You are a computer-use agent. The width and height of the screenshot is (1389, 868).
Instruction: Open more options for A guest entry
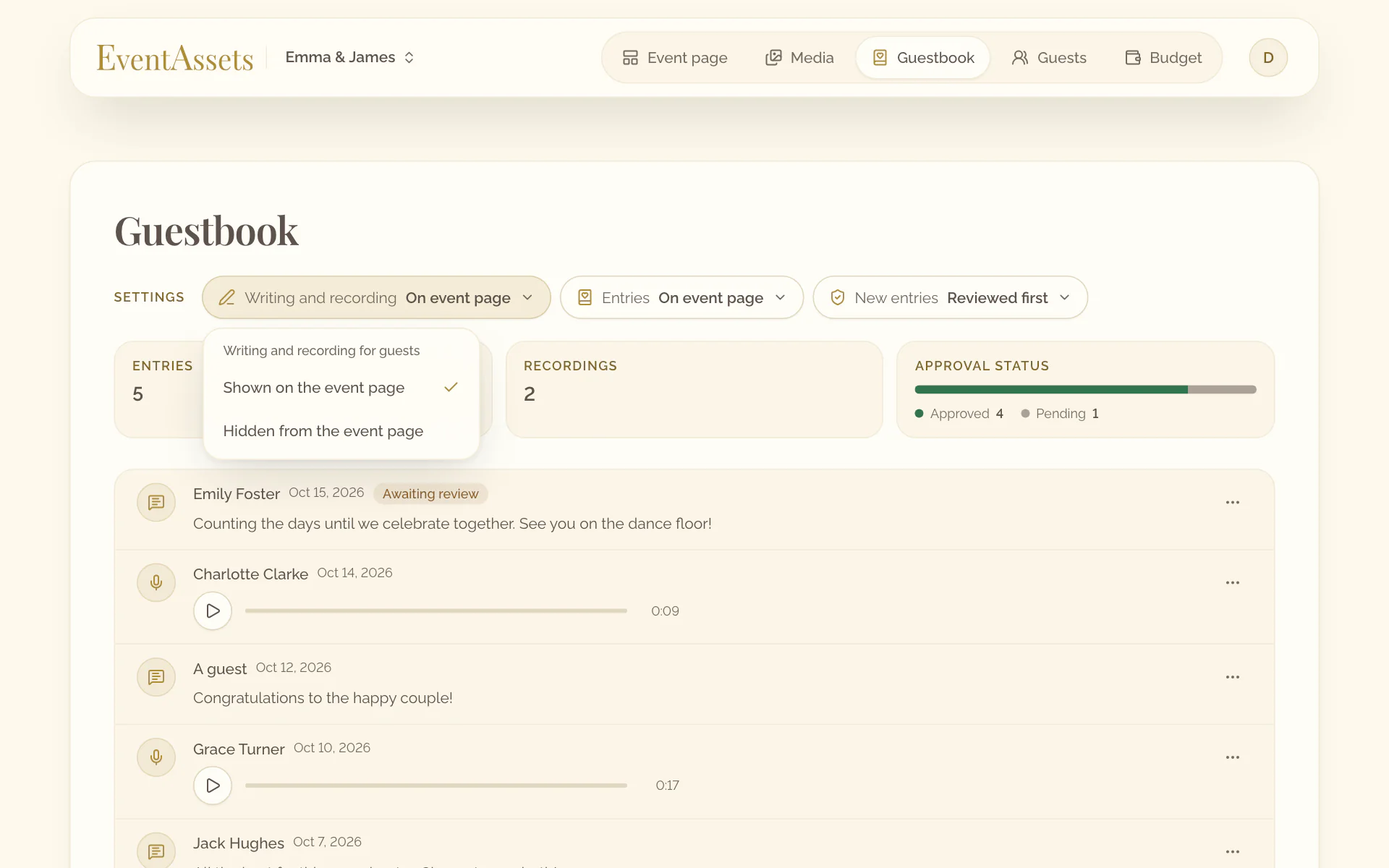pyautogui.click(x=1233, y=678)
